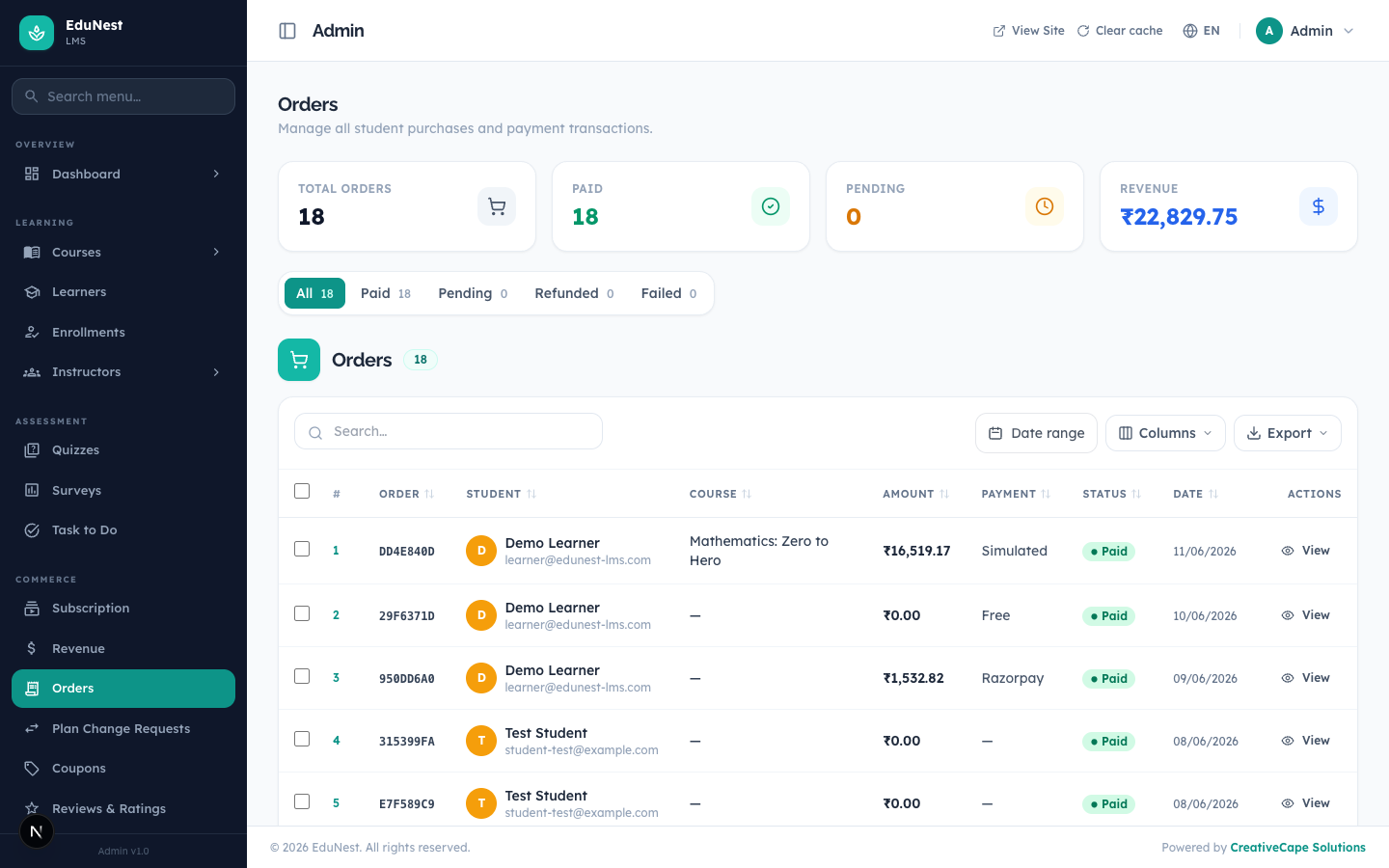Click the Learners graduation cap icon
This screenshot has height=868, width=1389.
pos(32,292)
